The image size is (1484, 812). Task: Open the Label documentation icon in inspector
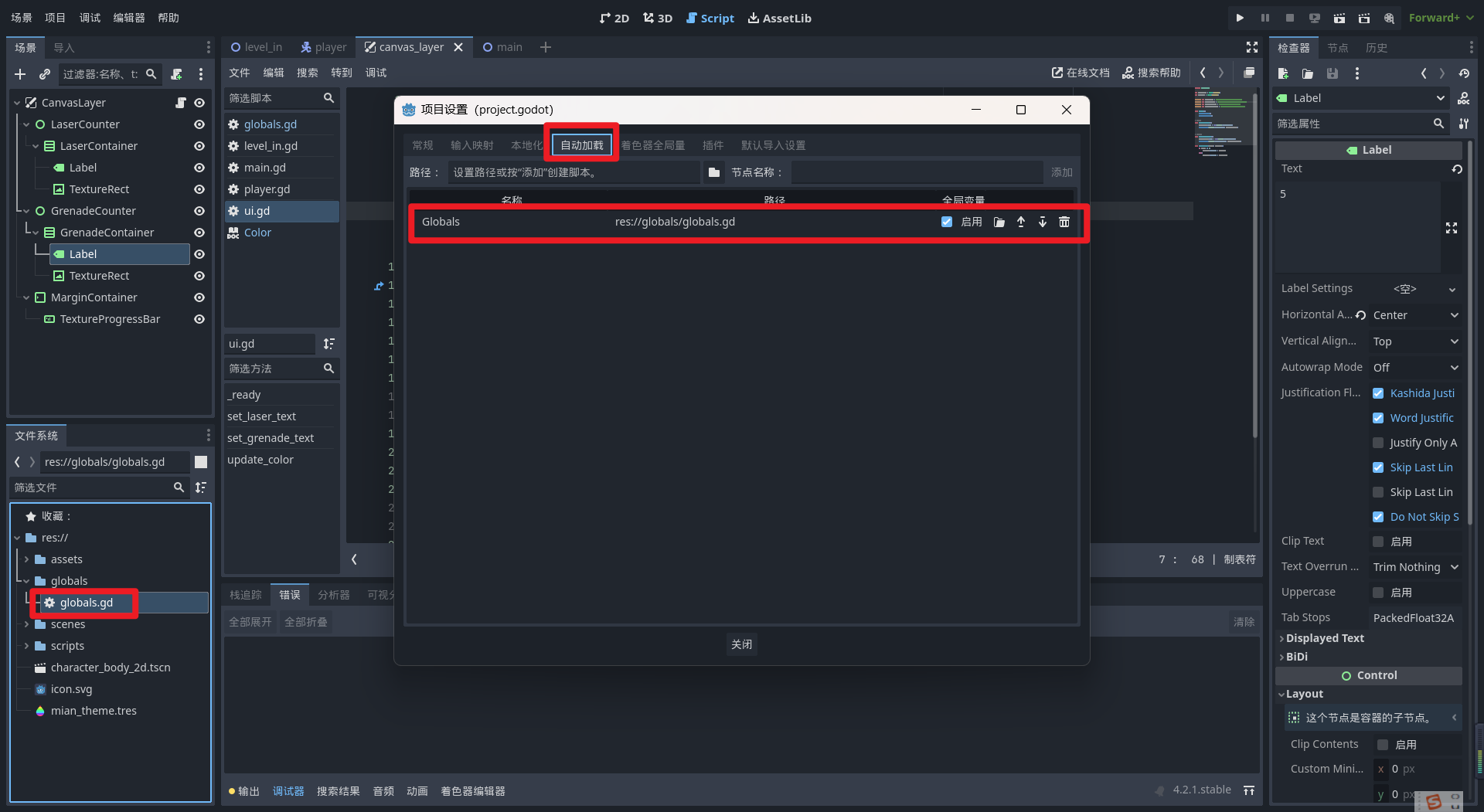1464,98
